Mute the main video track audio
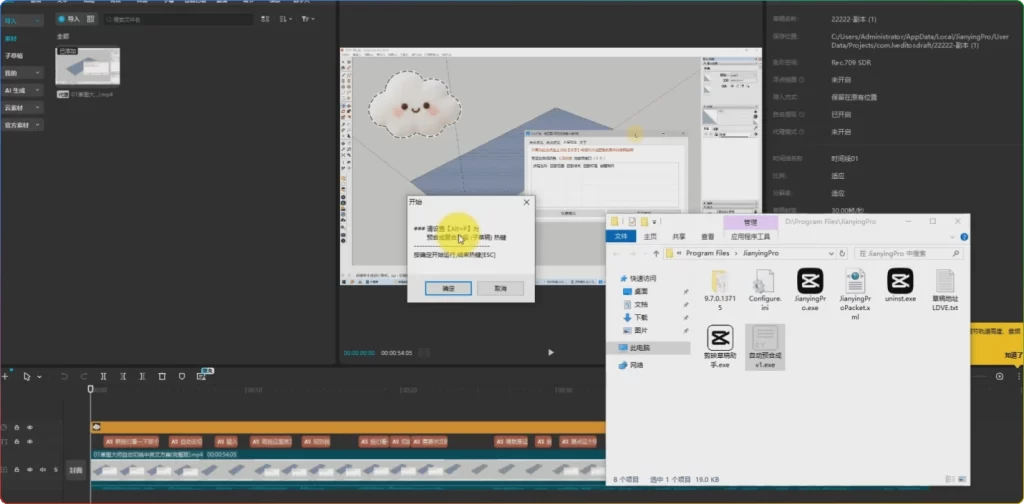The height and width of the screenshot is (504, 1024). (x=43, y=469)
